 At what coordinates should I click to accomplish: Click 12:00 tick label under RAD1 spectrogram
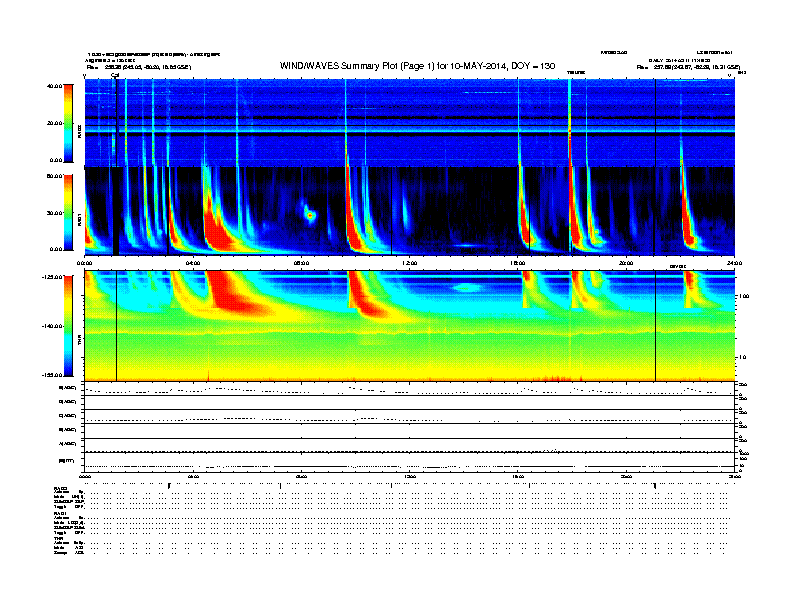410,263
